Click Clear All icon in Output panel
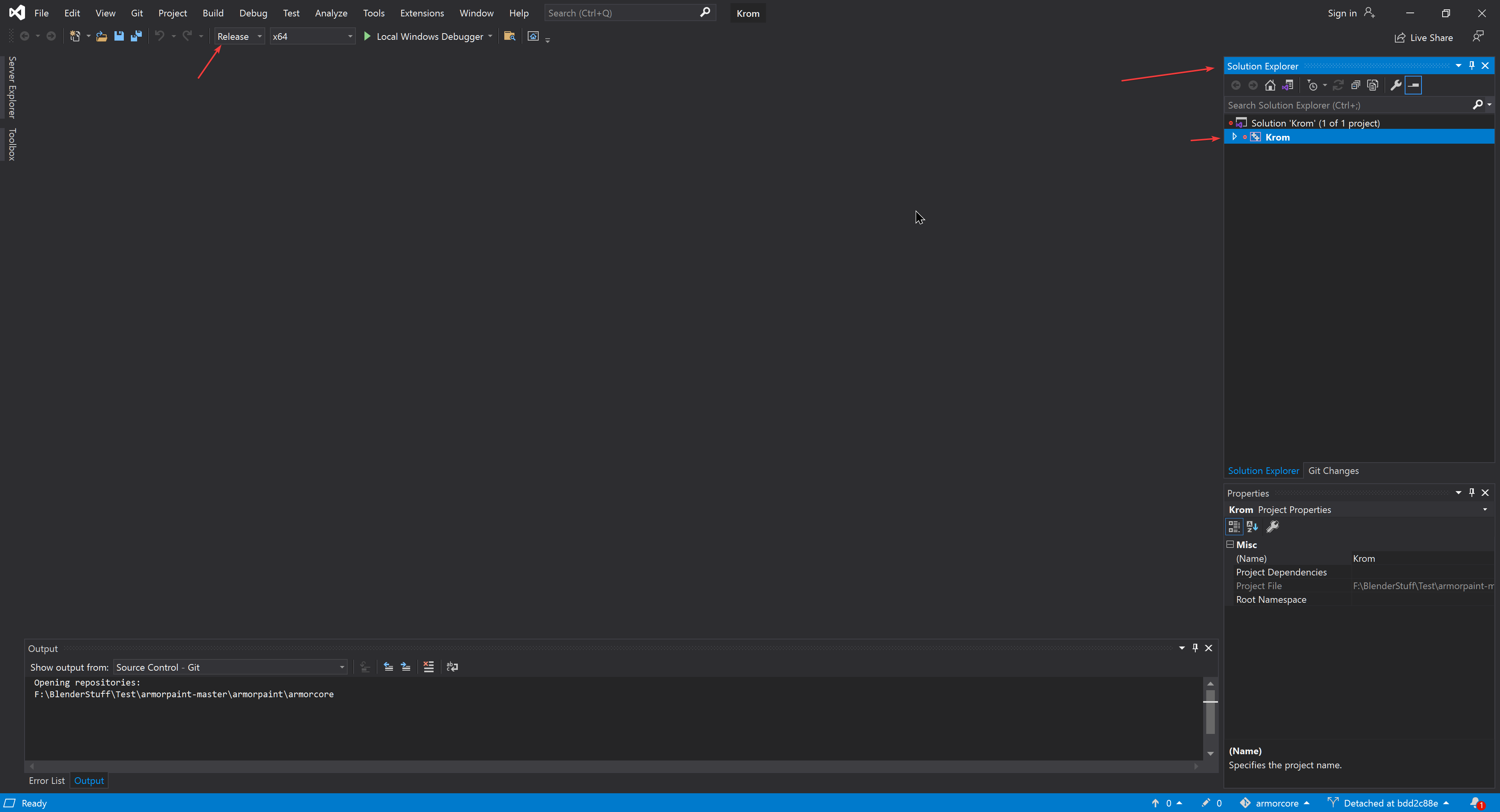 pos(429,666)
